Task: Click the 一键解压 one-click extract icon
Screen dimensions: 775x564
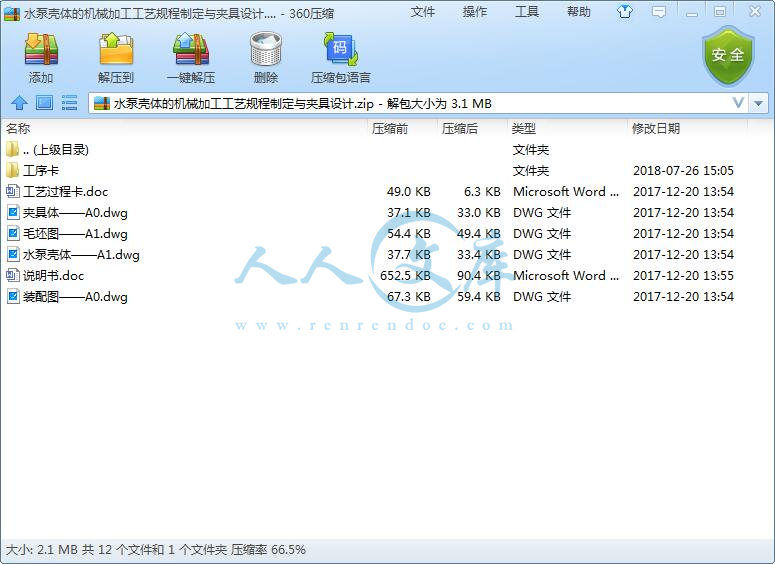Action: pyautogui.click(x=191, y=49)
